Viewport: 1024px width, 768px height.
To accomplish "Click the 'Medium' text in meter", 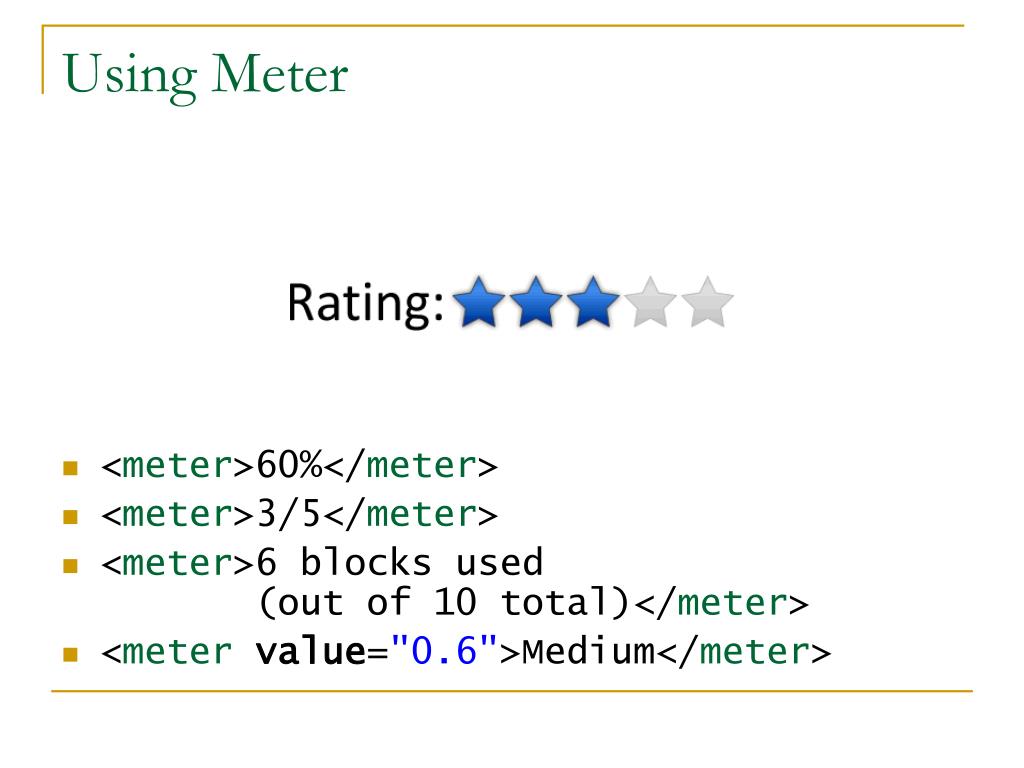I will coord(588,651).
